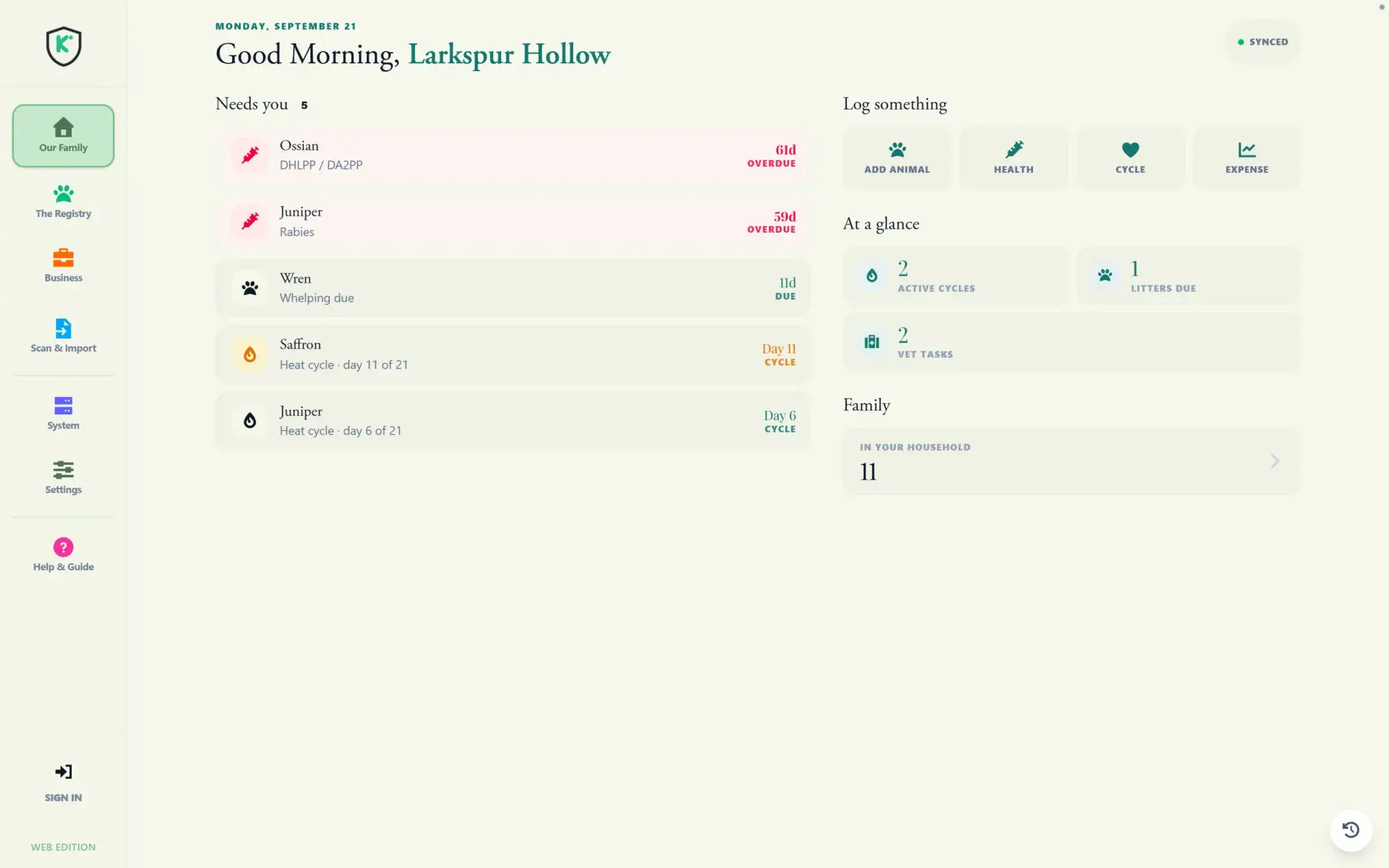Open Wren Whelping due row
1389x868 pixels.
(513, 288)
